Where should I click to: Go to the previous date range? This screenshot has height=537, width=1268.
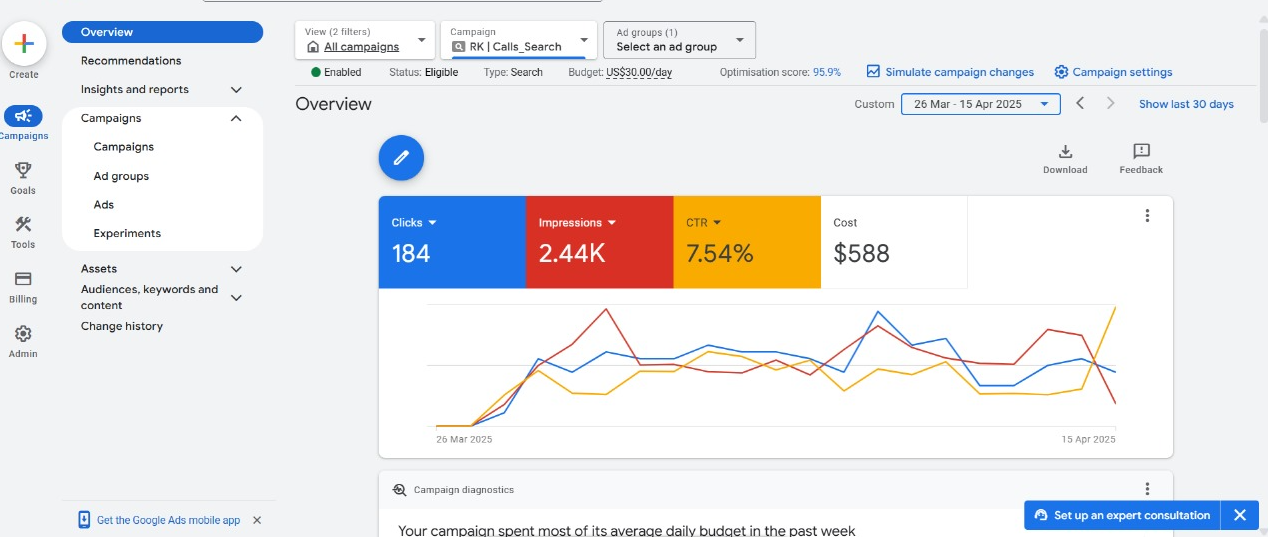[x=1080, y=104]
